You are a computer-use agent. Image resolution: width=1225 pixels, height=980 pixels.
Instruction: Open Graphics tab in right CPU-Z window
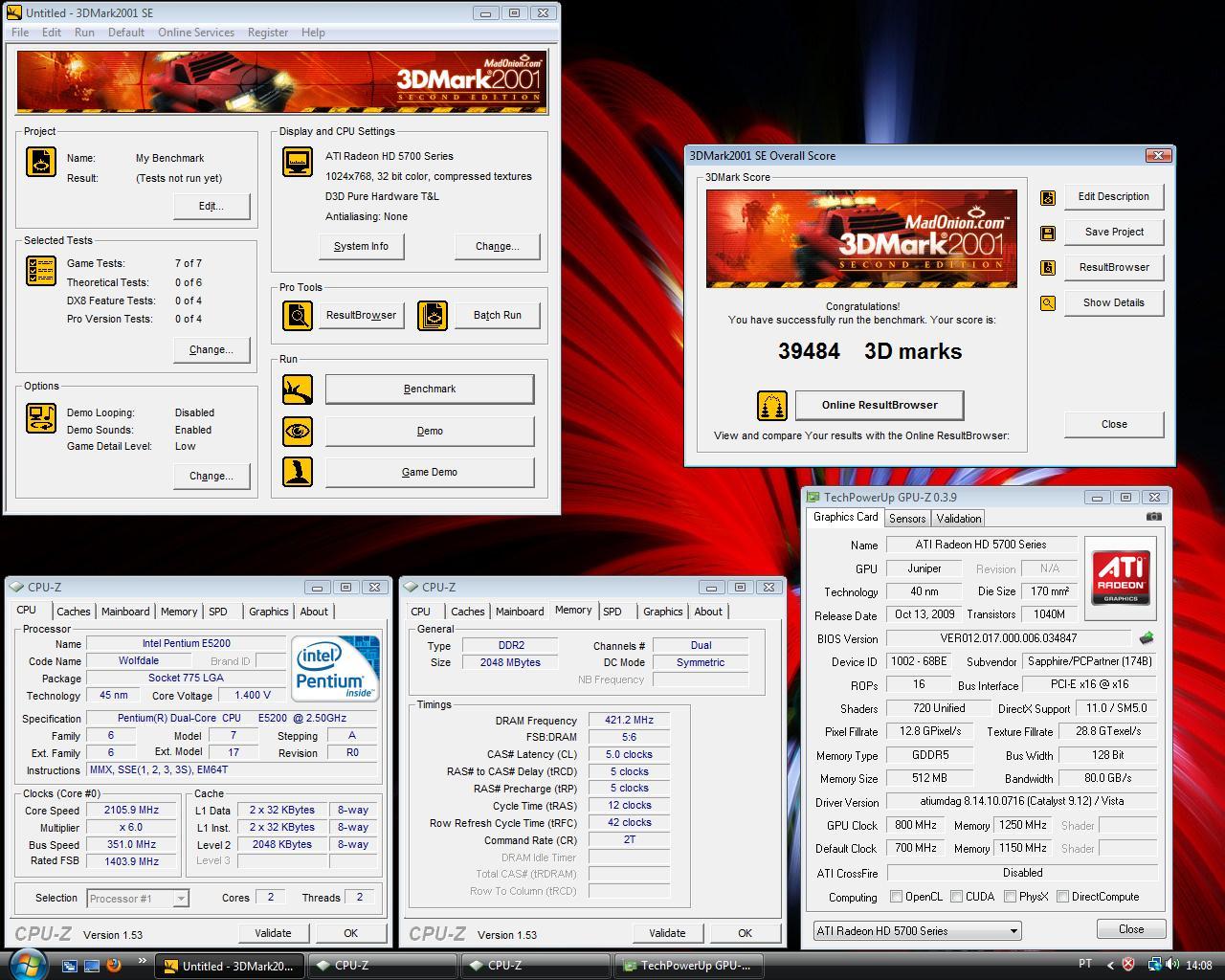click(662, 612)
